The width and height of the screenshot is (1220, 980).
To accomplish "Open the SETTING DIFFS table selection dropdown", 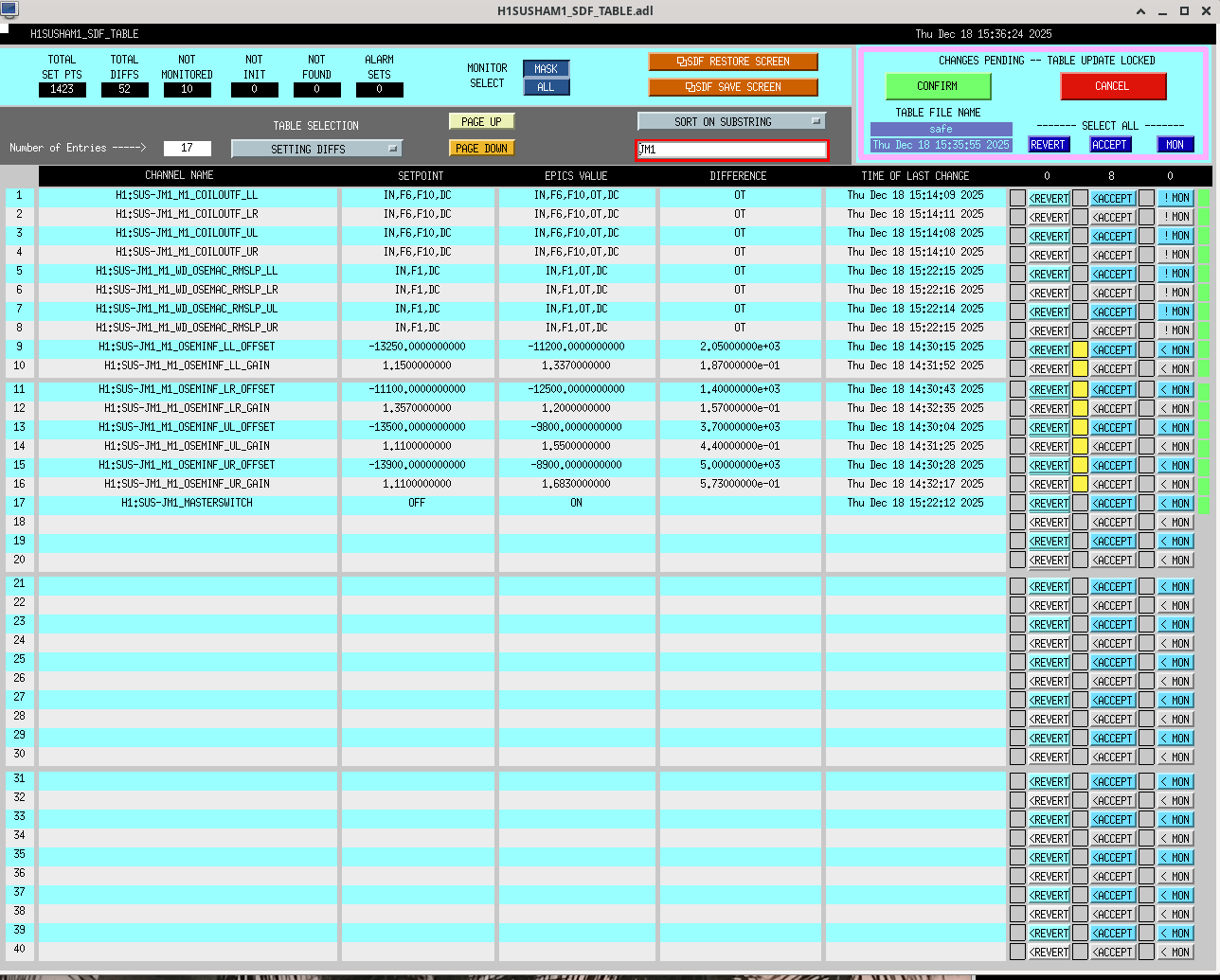I will (x=316, y=149).
